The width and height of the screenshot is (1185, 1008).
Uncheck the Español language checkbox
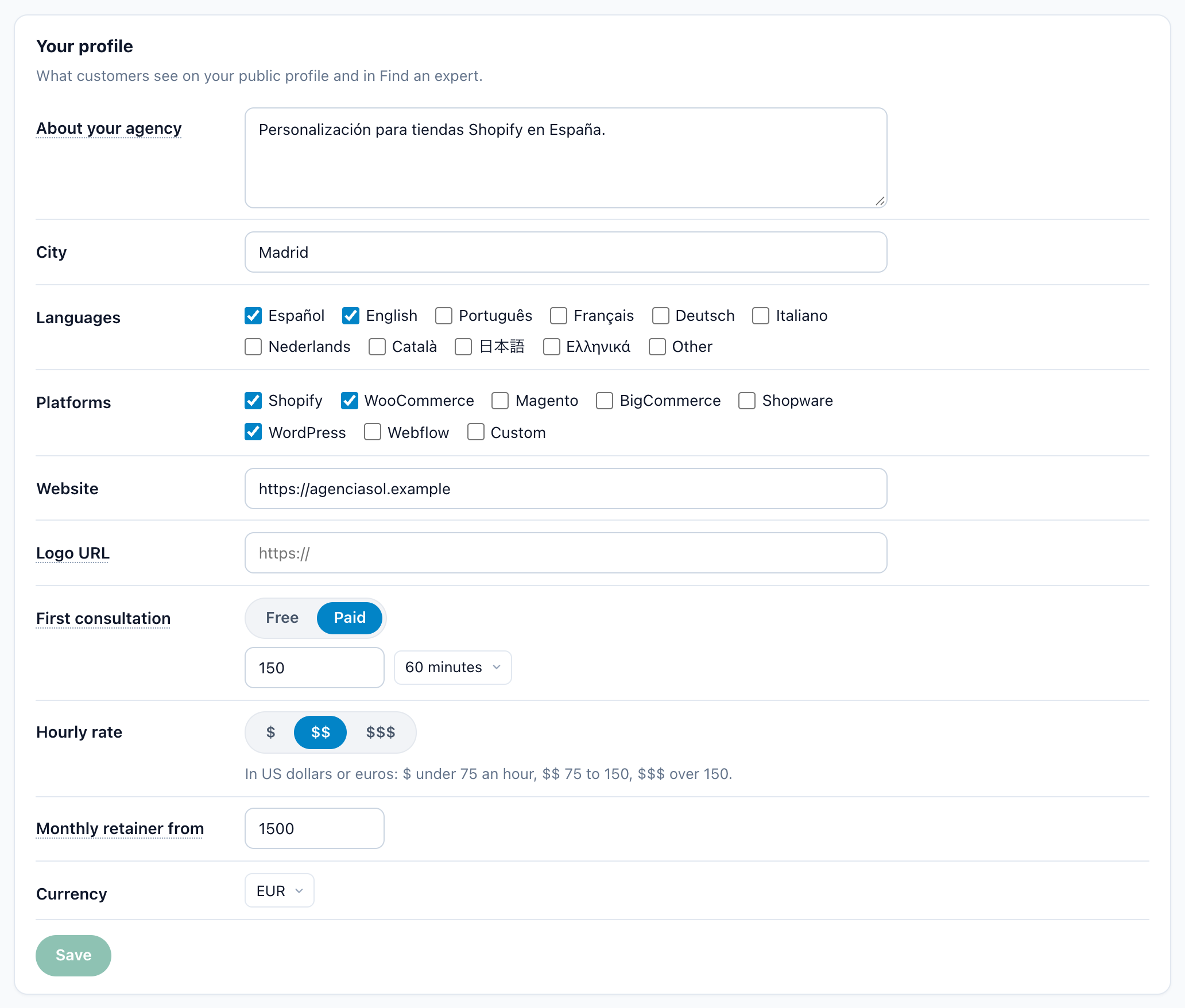click(253, 316)
